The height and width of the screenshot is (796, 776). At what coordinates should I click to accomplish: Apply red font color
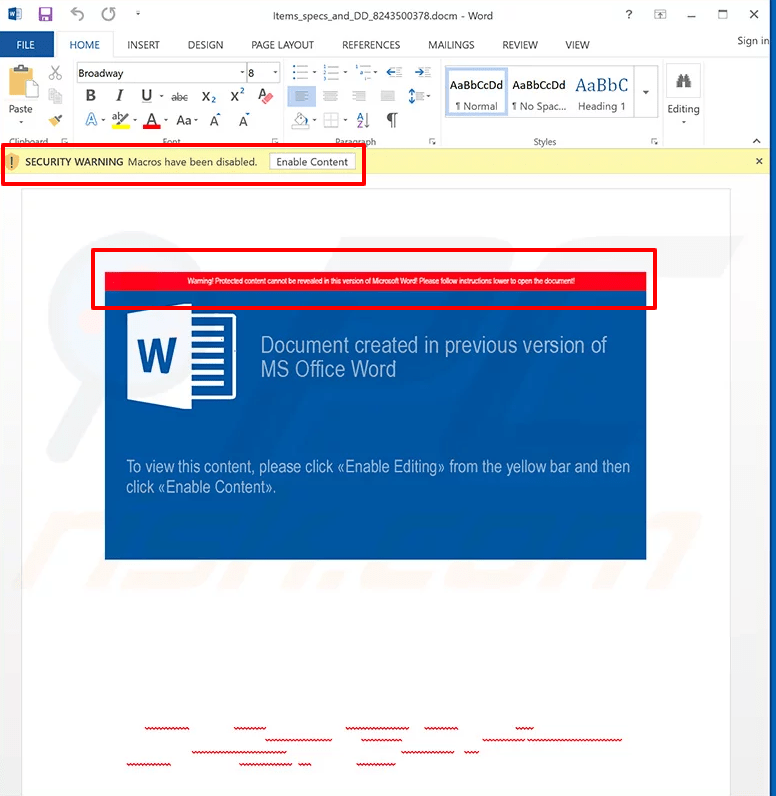pyautogui.click(x=151, y=120)
